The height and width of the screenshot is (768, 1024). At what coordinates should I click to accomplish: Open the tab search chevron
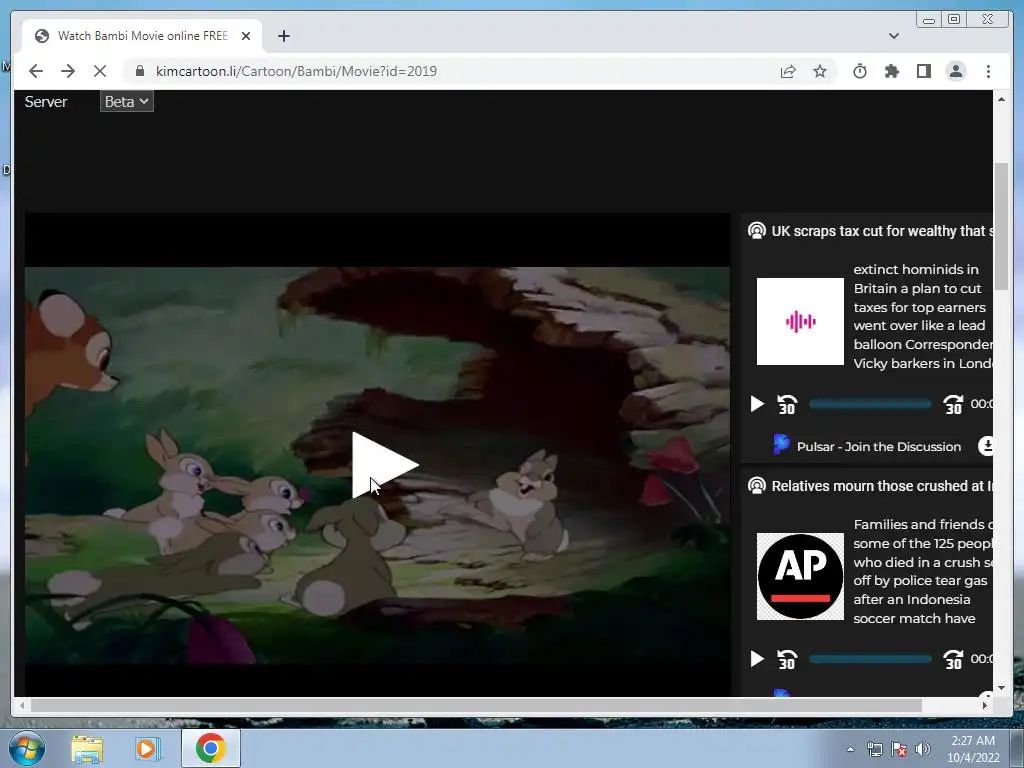(x=894, y=36)
